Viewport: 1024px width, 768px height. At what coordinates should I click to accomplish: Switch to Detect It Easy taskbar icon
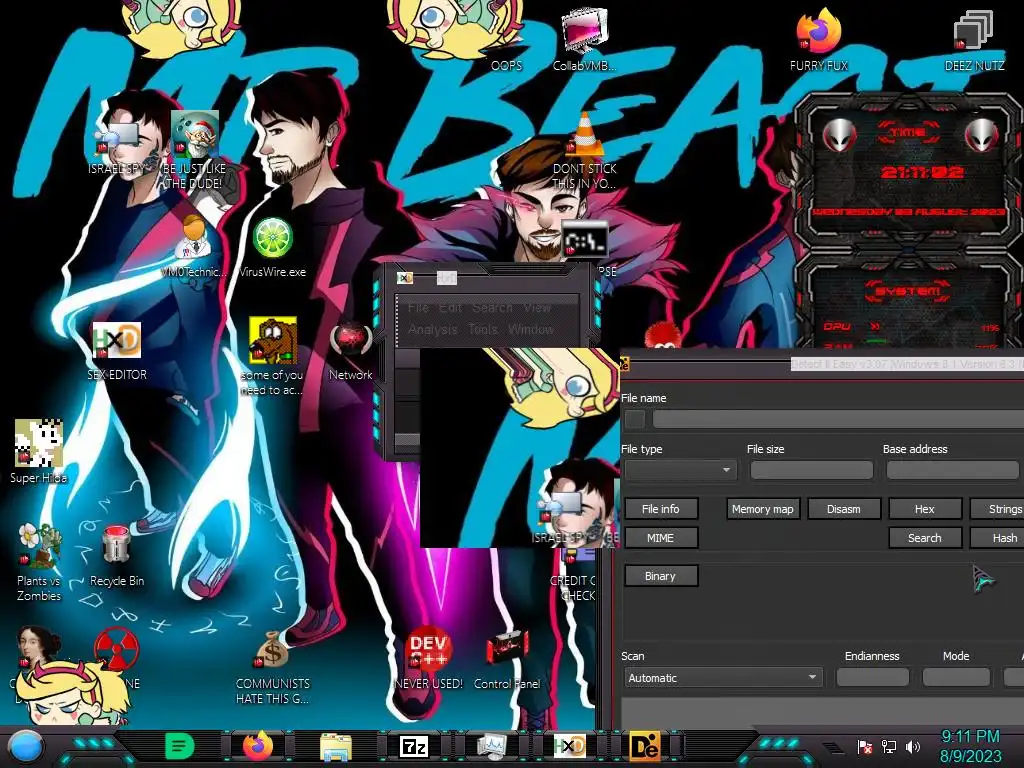coord(644,746)
